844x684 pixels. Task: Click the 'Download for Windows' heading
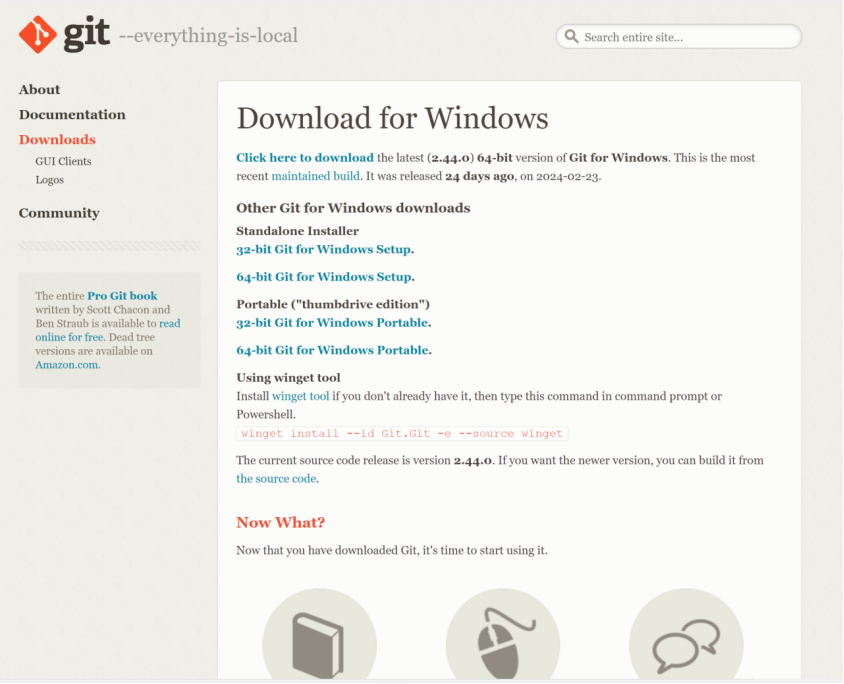pos(392,118)
